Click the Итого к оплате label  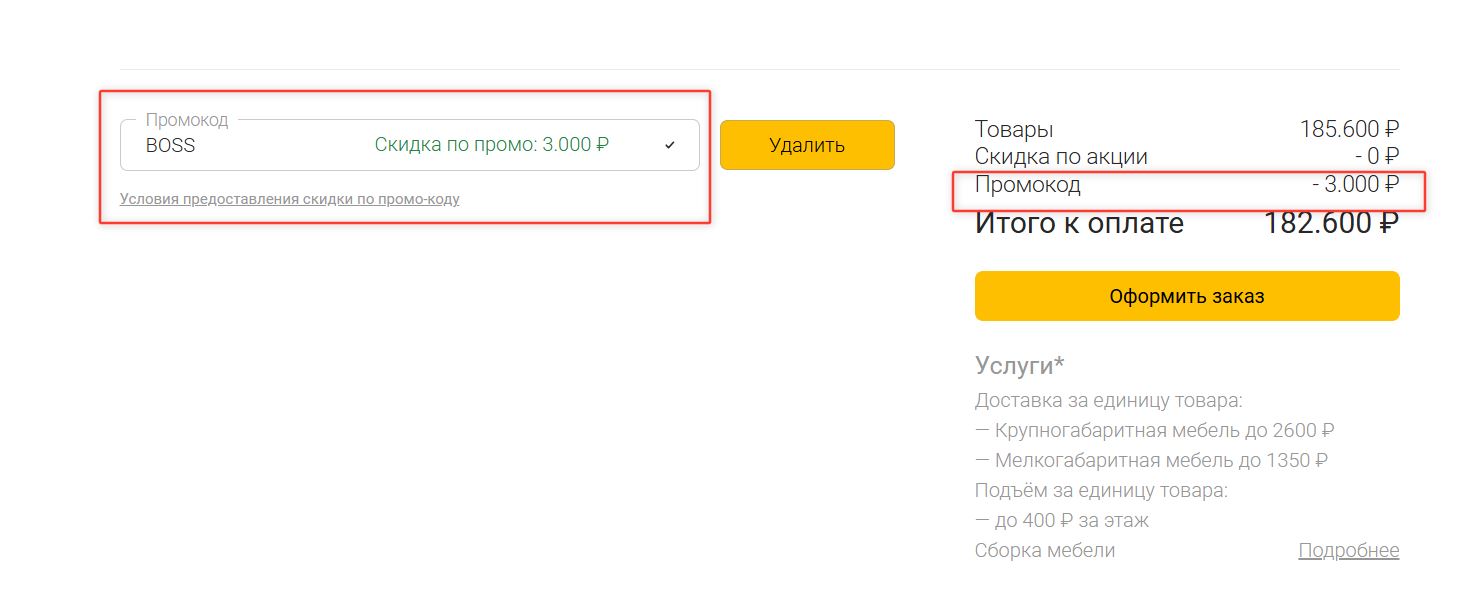coord(1078,223)
